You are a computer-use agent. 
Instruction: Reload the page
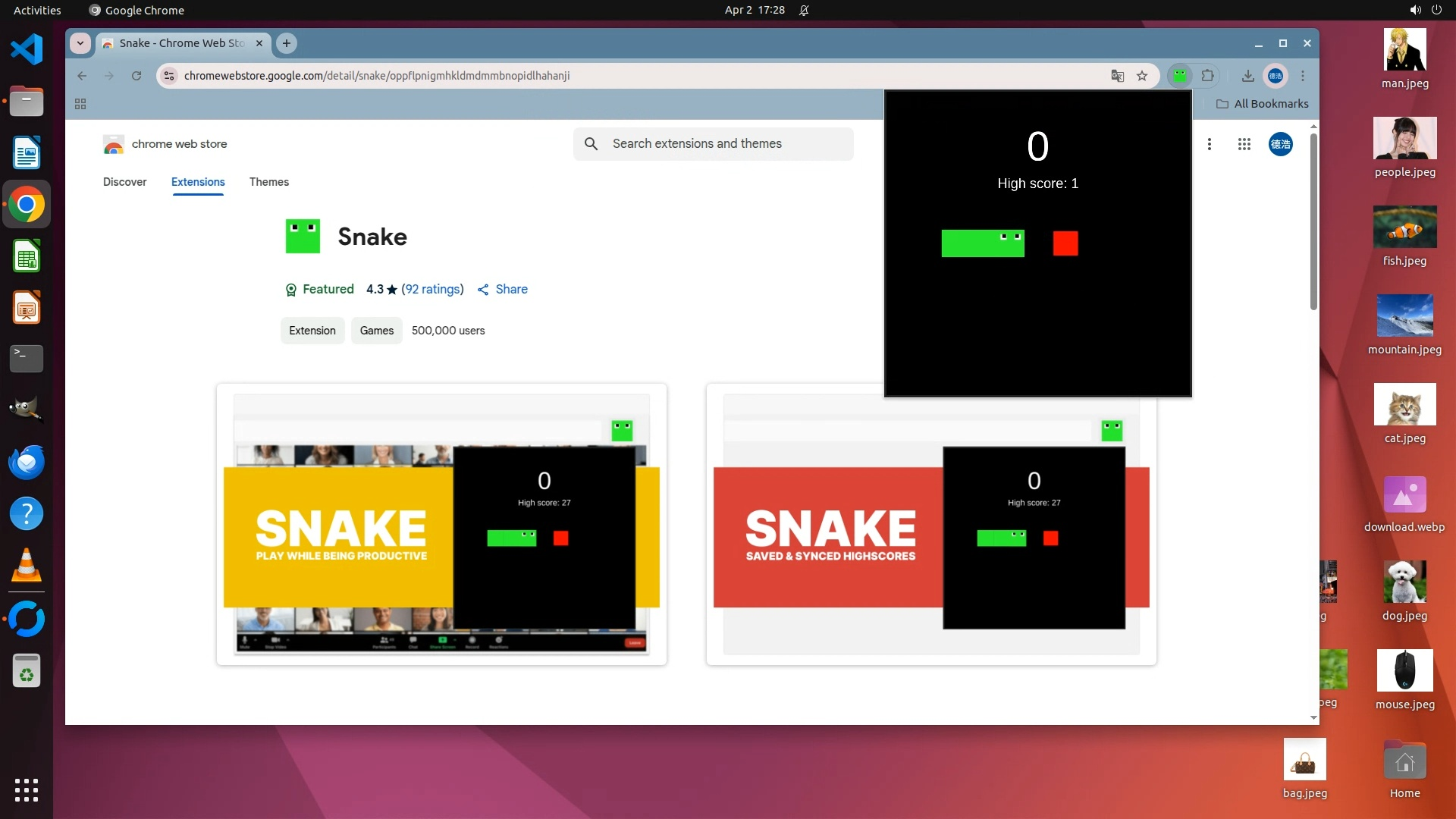(x=136, y=76)
